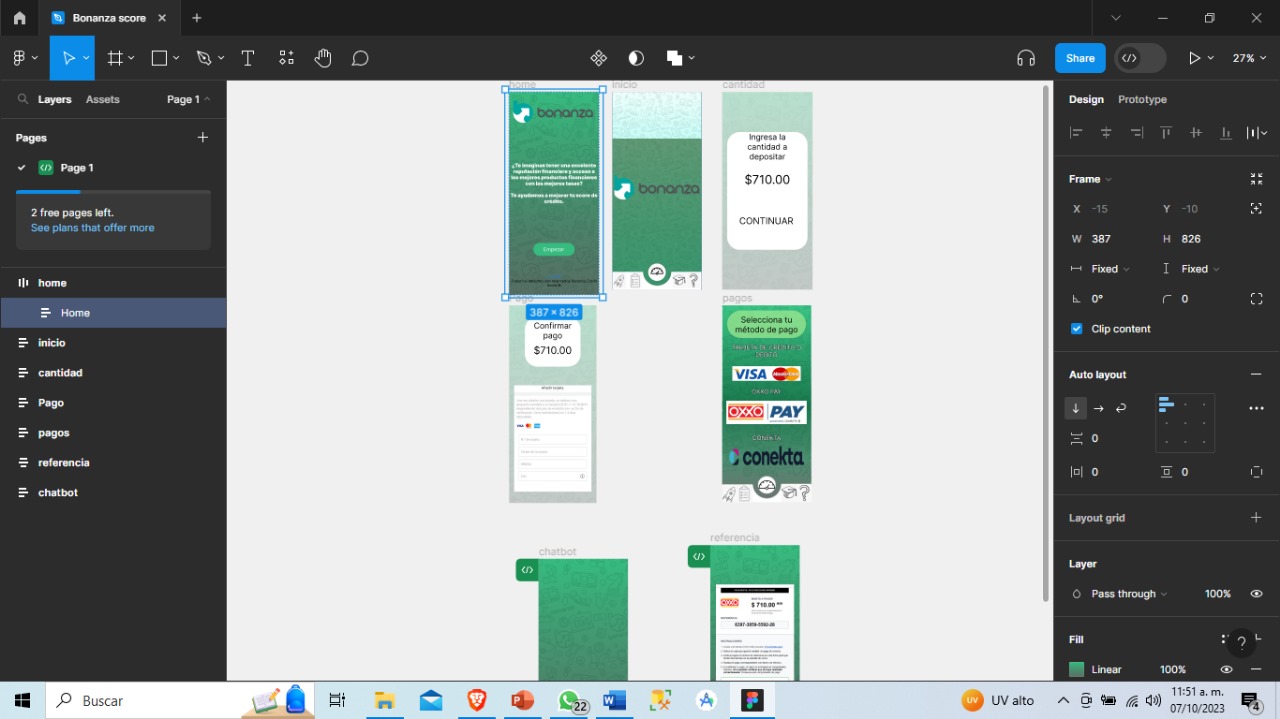This screenshot has height=719, width=1280.
Task: Select the referencia layer
Action: pyautogui.click(x=113, y=462)
